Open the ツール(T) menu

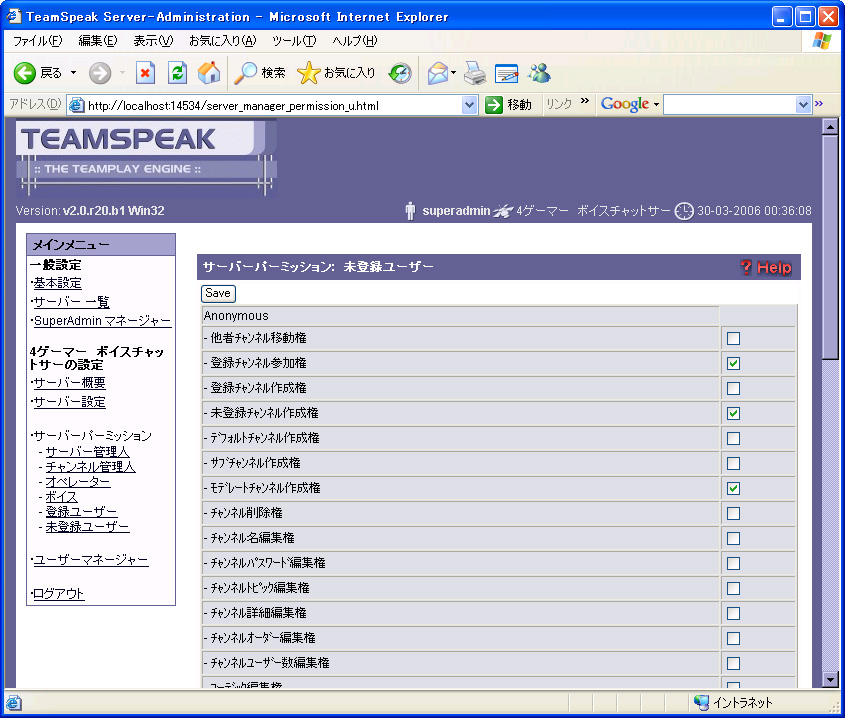click(x=293, y=41)
